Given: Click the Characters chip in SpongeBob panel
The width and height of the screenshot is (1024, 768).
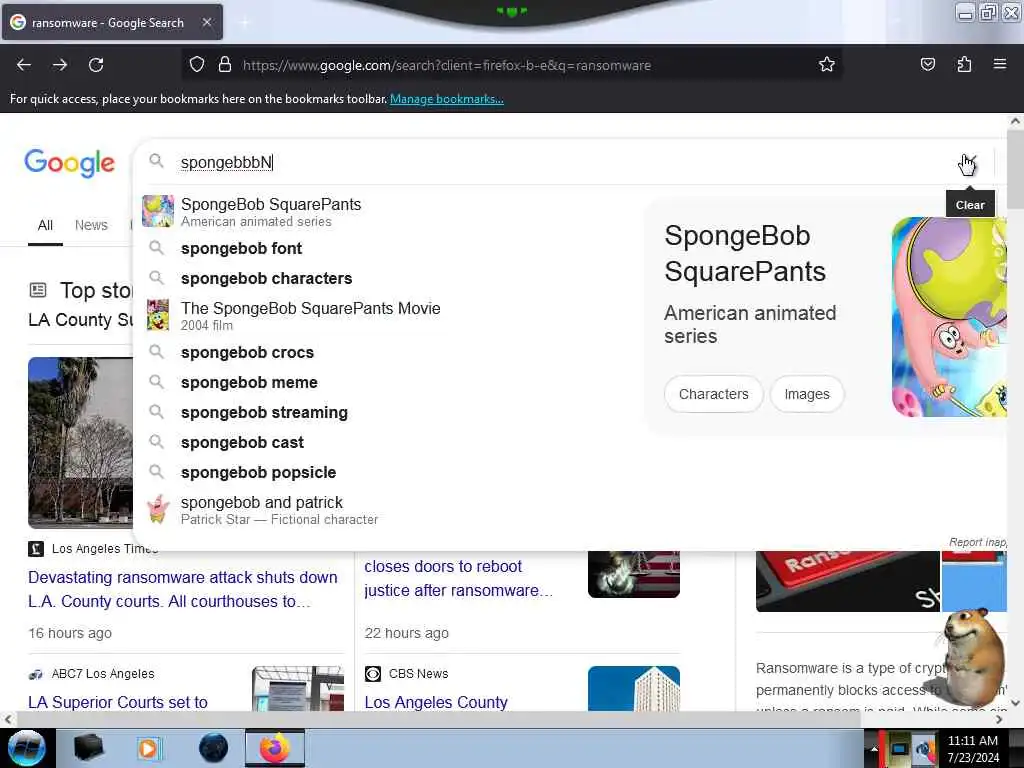Looking at the screenshot, I should [713, 394].
